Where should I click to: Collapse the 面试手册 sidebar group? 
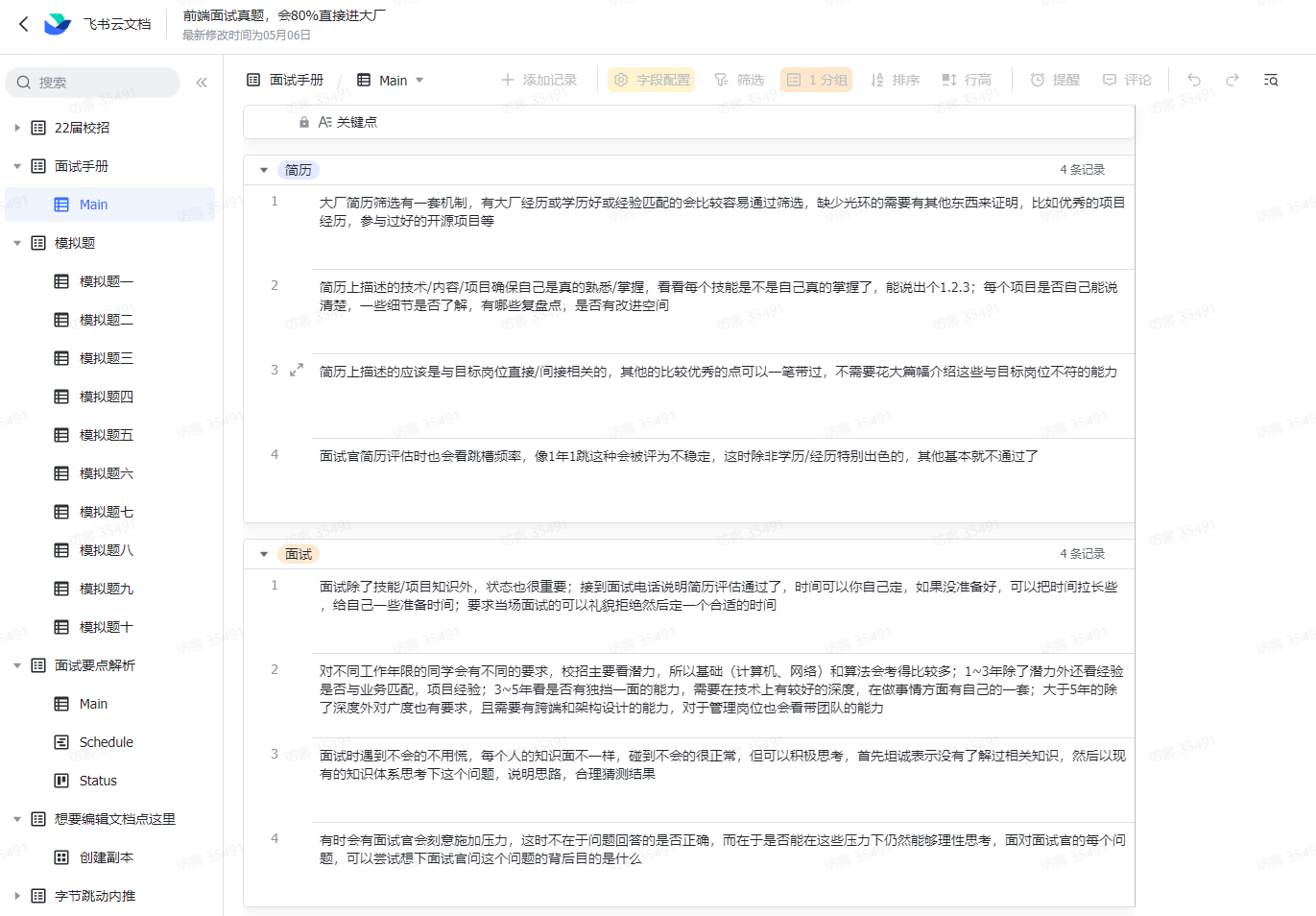(x=17, y=166)
